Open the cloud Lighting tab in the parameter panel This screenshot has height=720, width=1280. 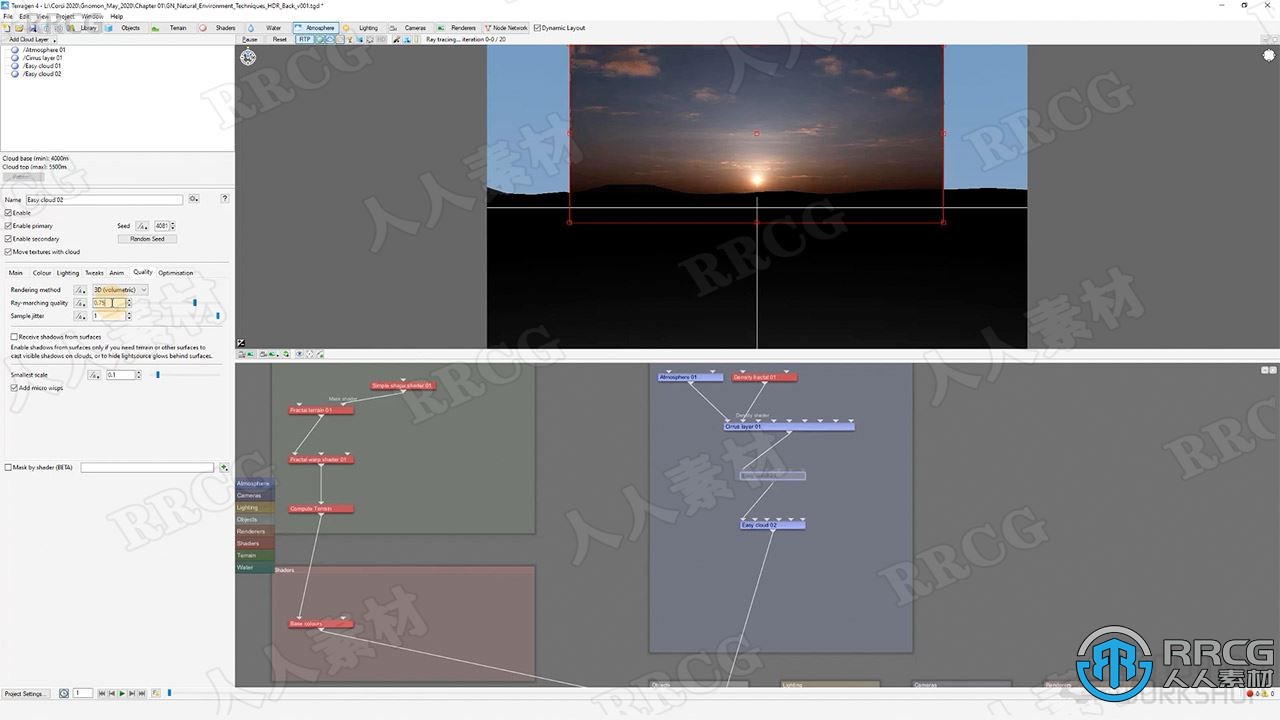[68, 273]
